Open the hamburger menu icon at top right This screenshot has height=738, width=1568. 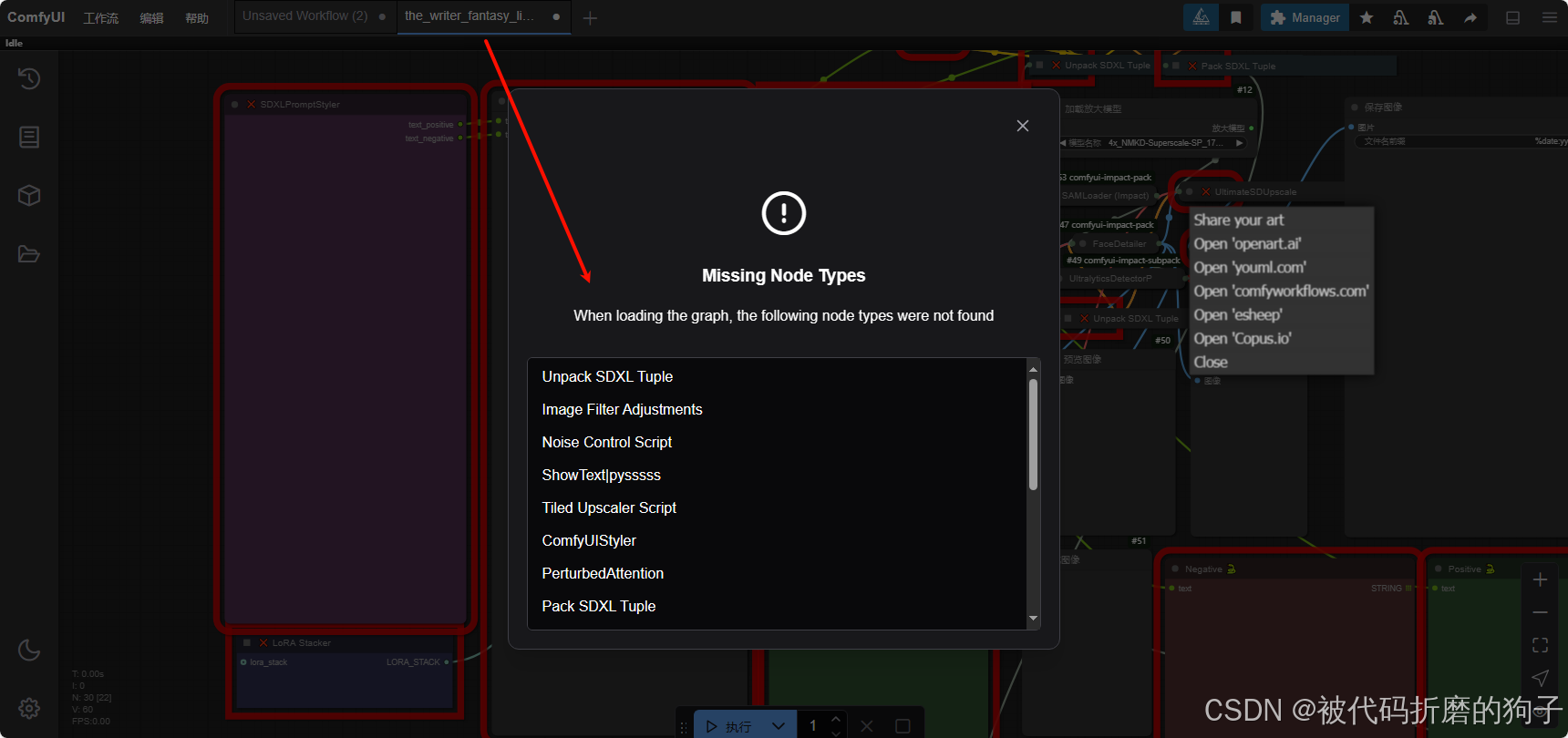[x=1550, y=17]
